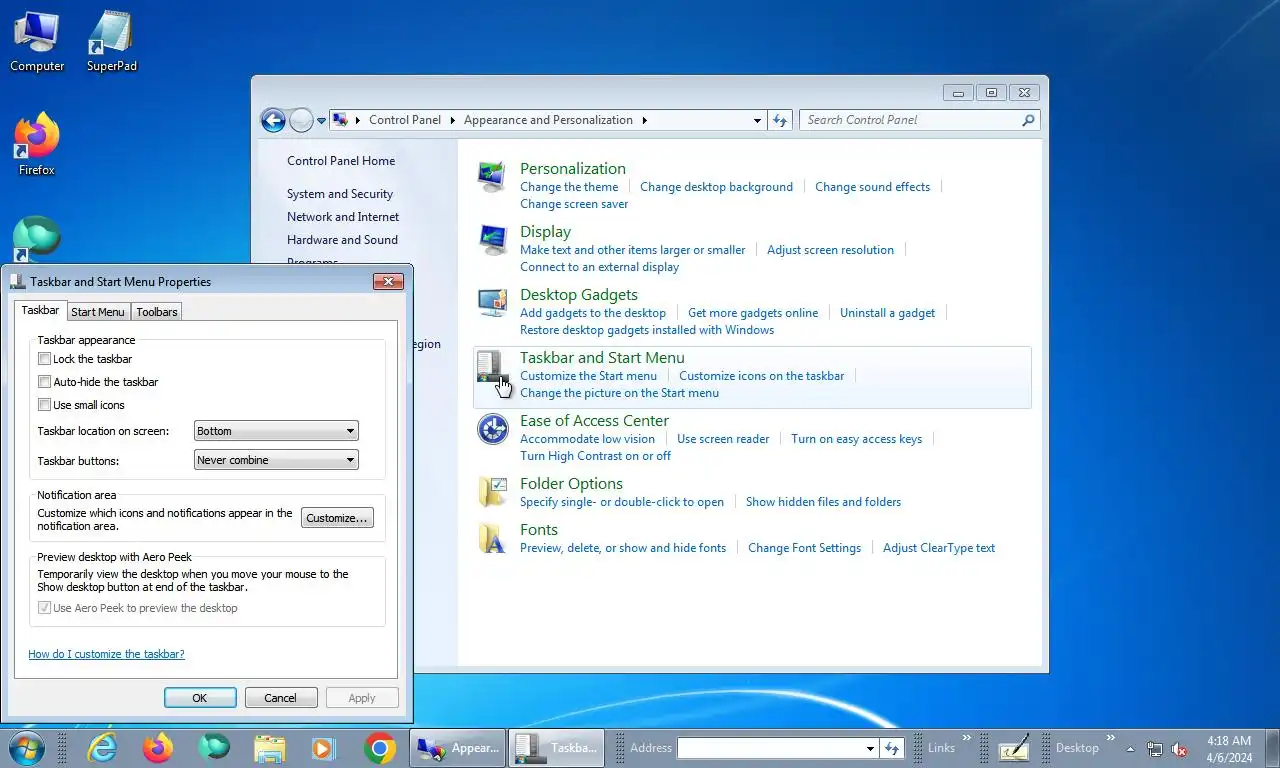
Task: Click the refresh button beside the Control Panel address bar
Action: click(x=780, y=120)
